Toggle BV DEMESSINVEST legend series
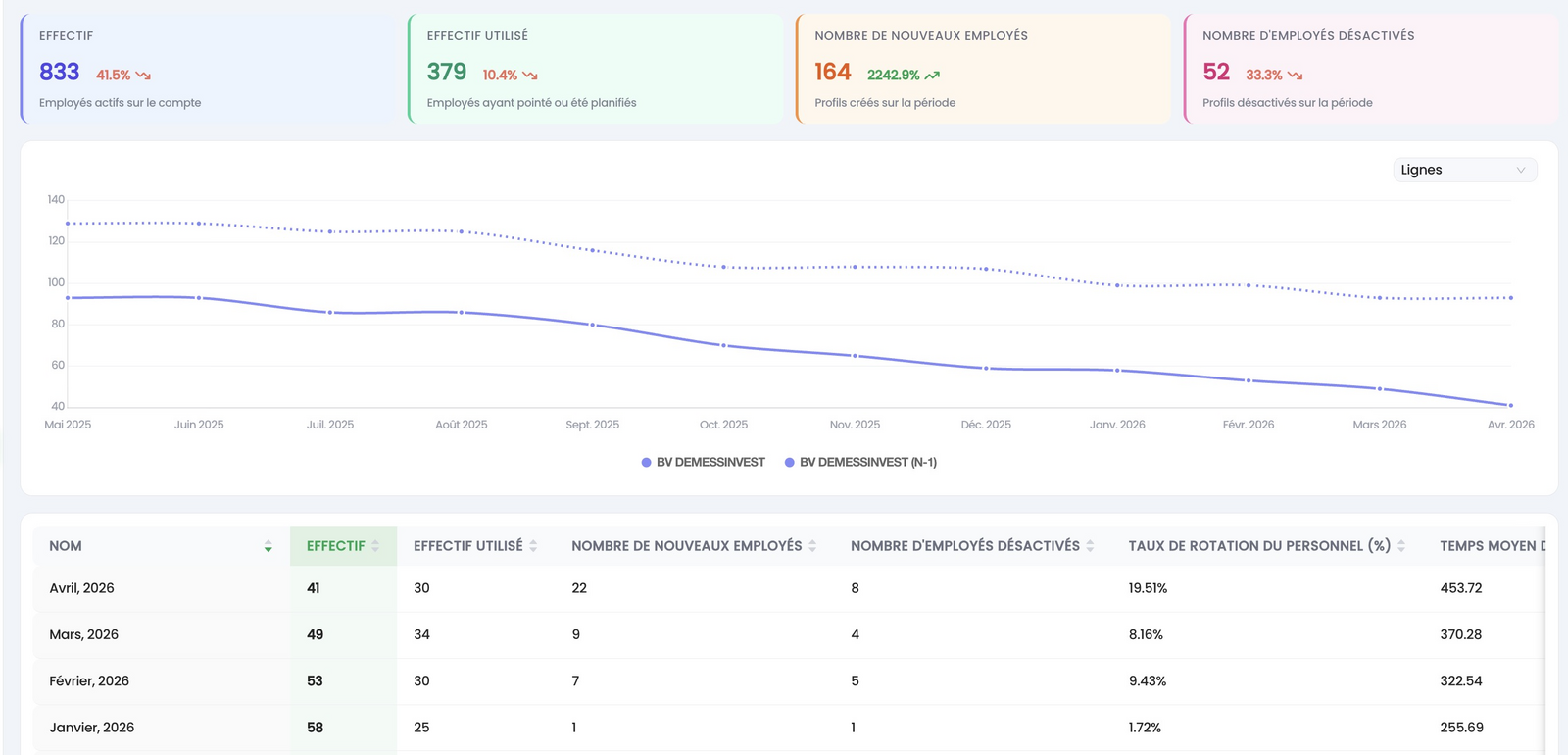 (x=703, y=462)
